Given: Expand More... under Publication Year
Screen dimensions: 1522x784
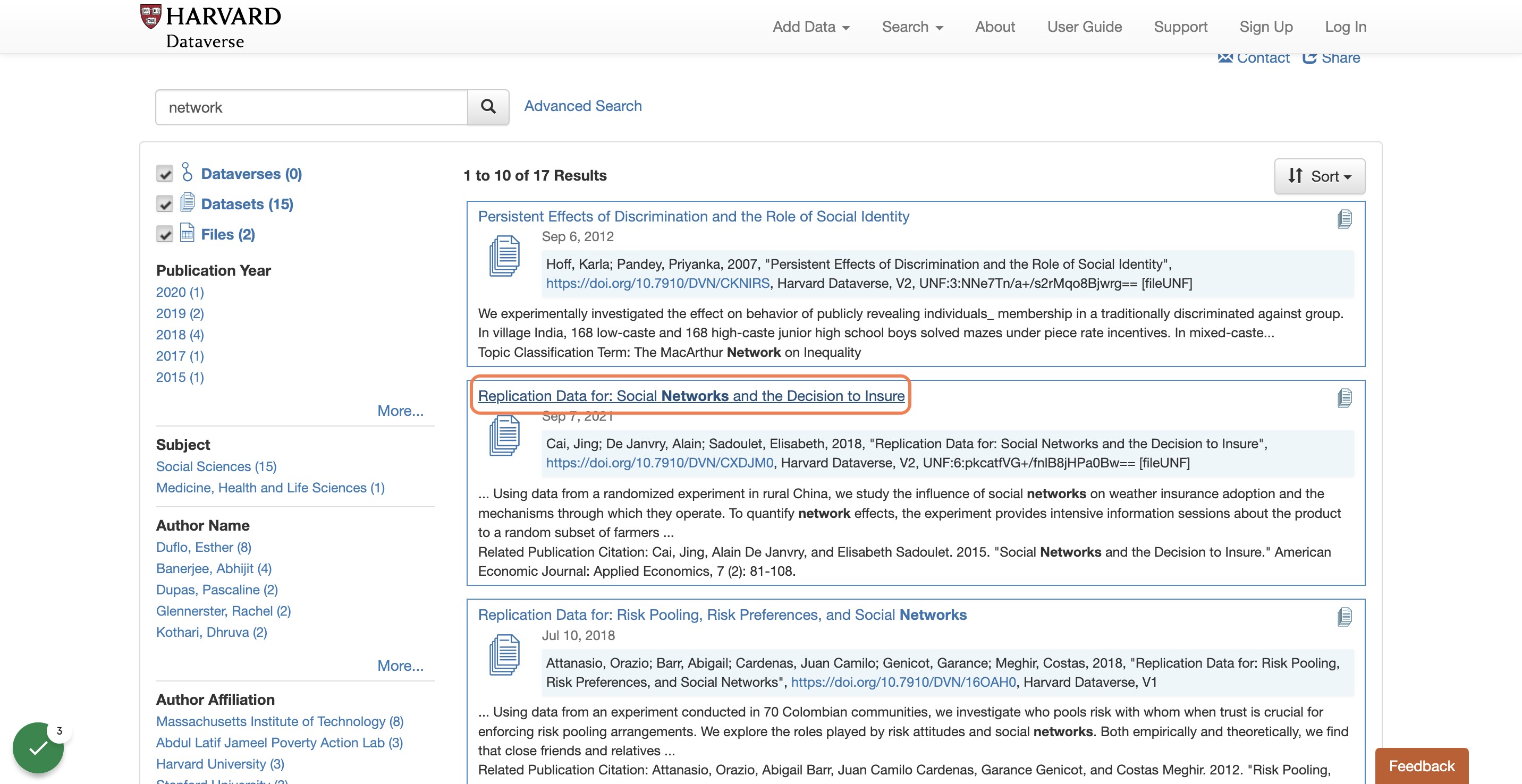Looking at the screenshot, I should (x=400, y=410).
